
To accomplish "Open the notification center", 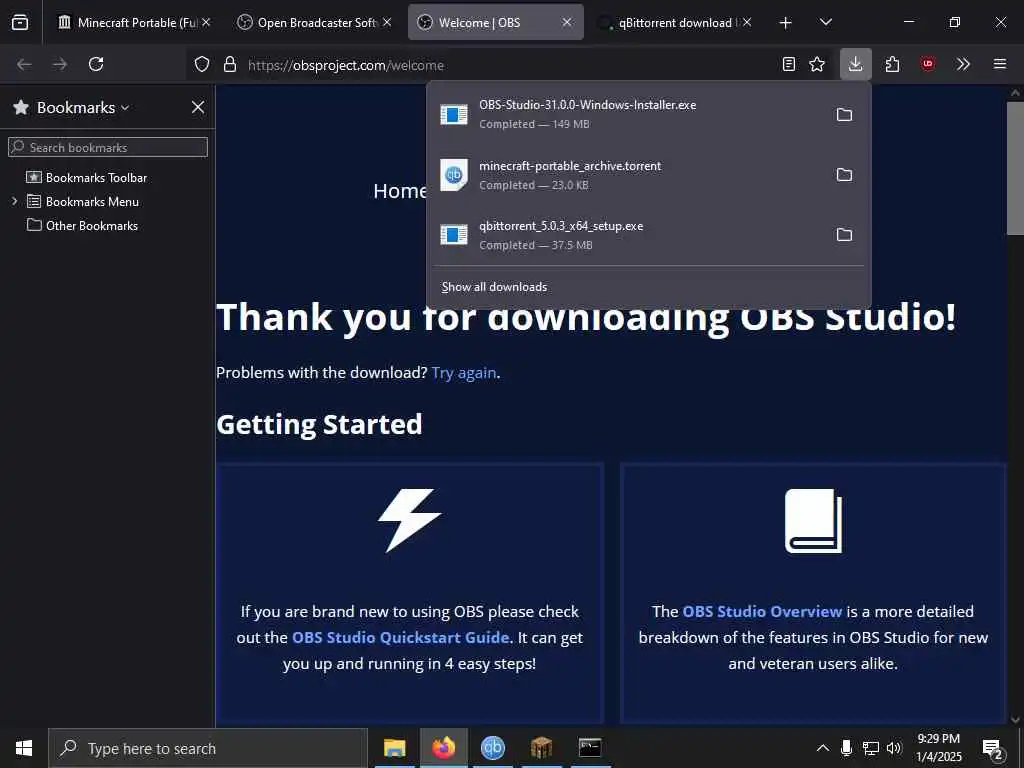I will (x=993, y=748).
